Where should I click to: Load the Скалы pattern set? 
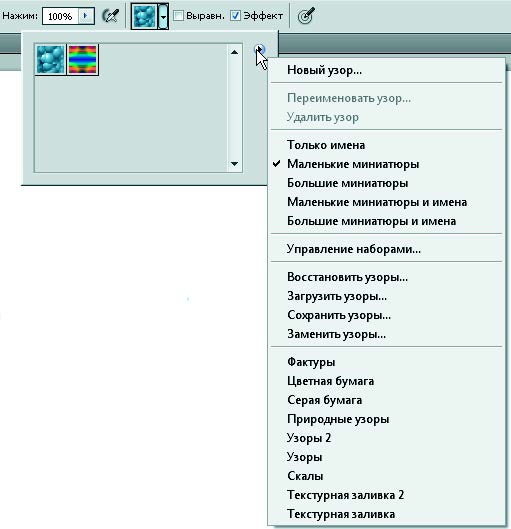pos(387,476)
